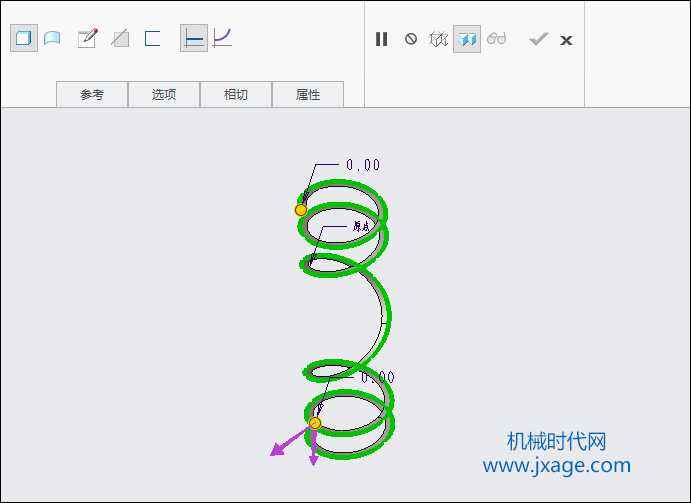This screenshot has width=691, height=503.
Task: Open the 属性 tab
Action: [x=308, y=94]
